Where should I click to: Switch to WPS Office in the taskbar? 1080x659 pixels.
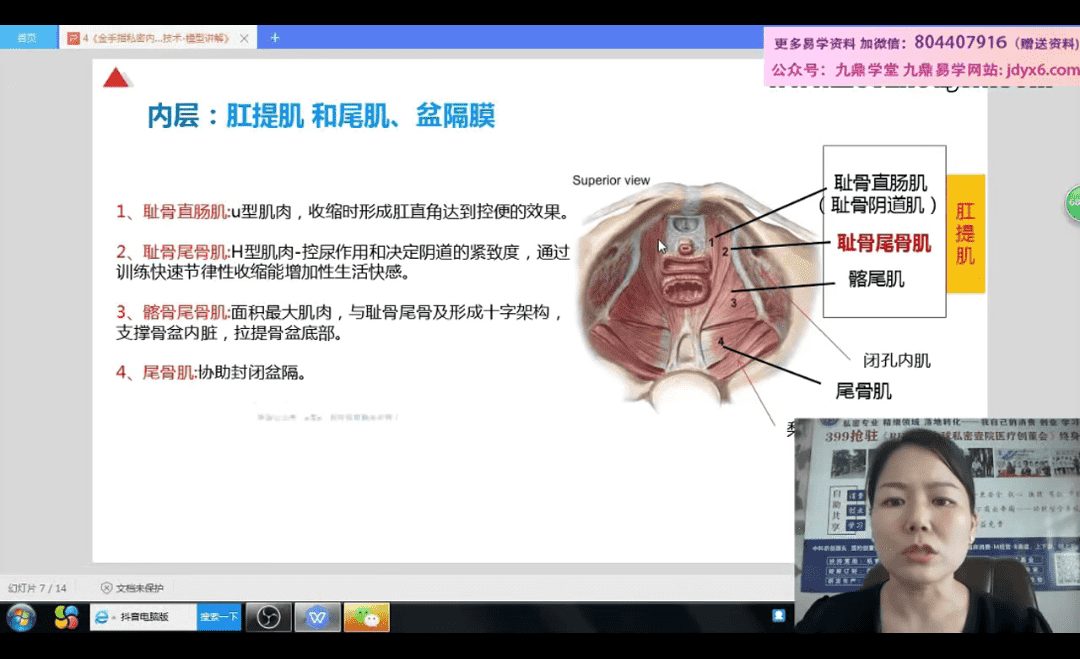[318, 617]
